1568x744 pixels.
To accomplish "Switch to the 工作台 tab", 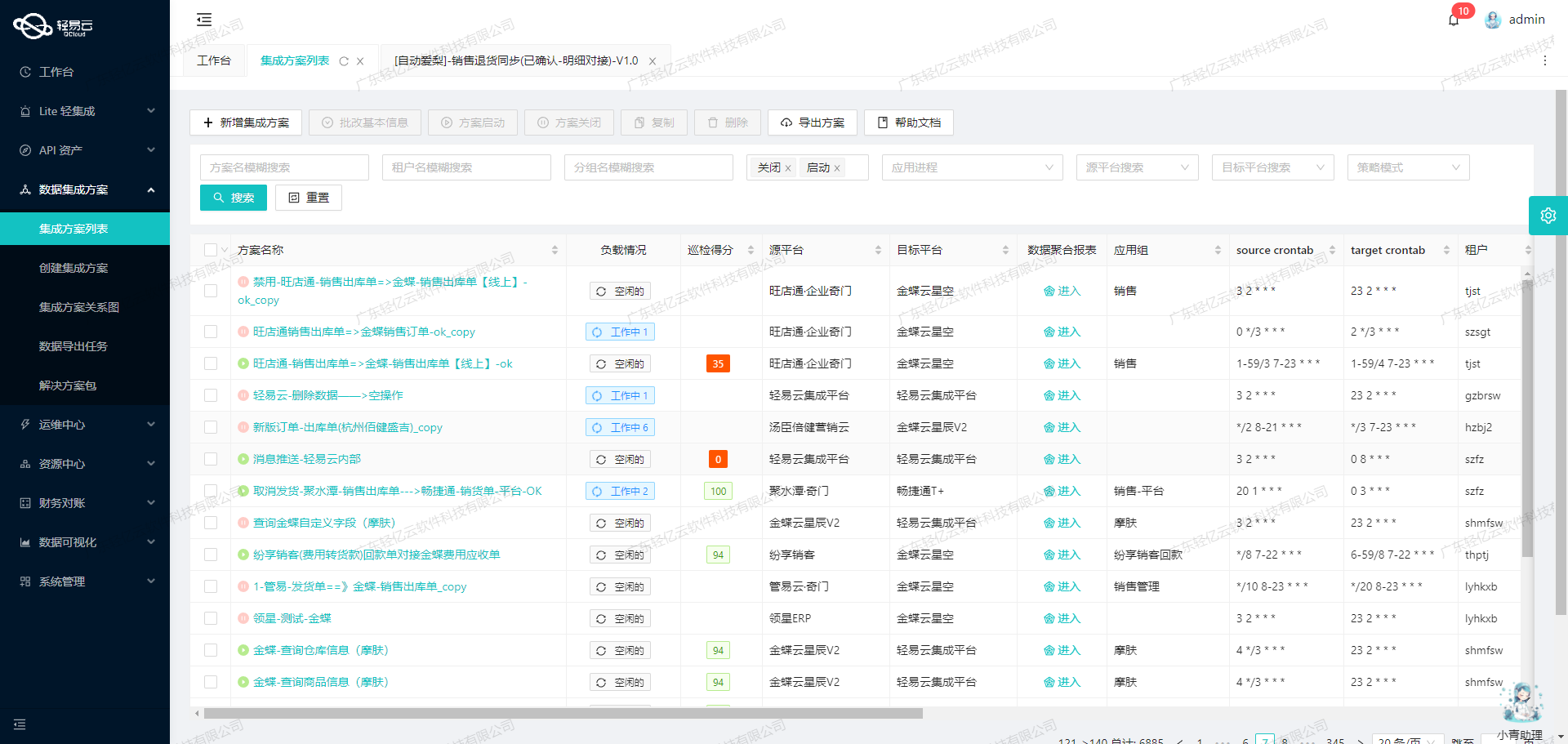I will click(x=214, y=60).
